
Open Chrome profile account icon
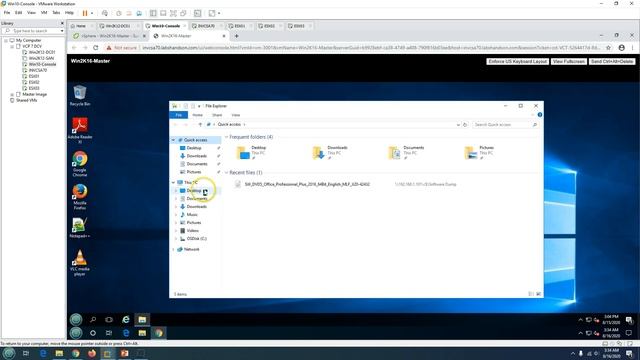621,48
